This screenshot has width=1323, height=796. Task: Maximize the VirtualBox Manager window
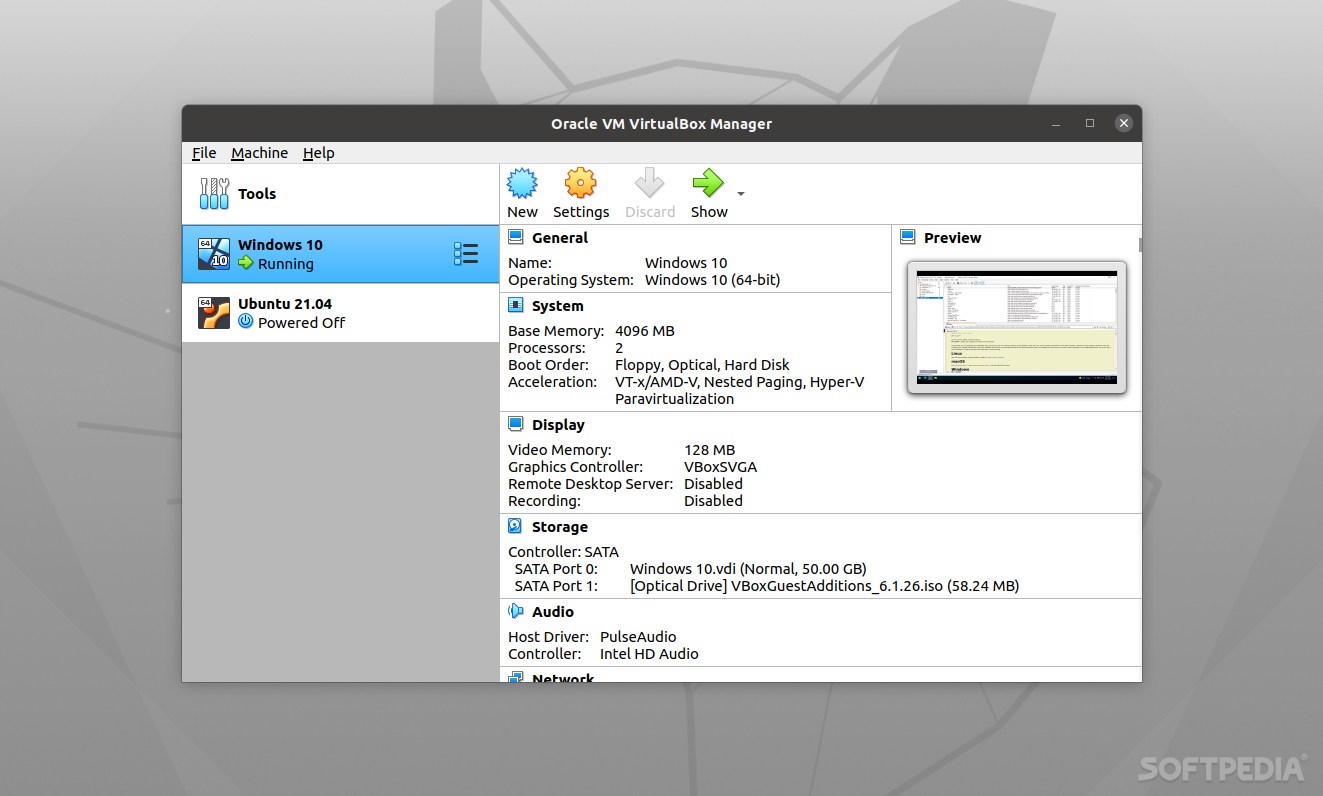pos(1090,123)
